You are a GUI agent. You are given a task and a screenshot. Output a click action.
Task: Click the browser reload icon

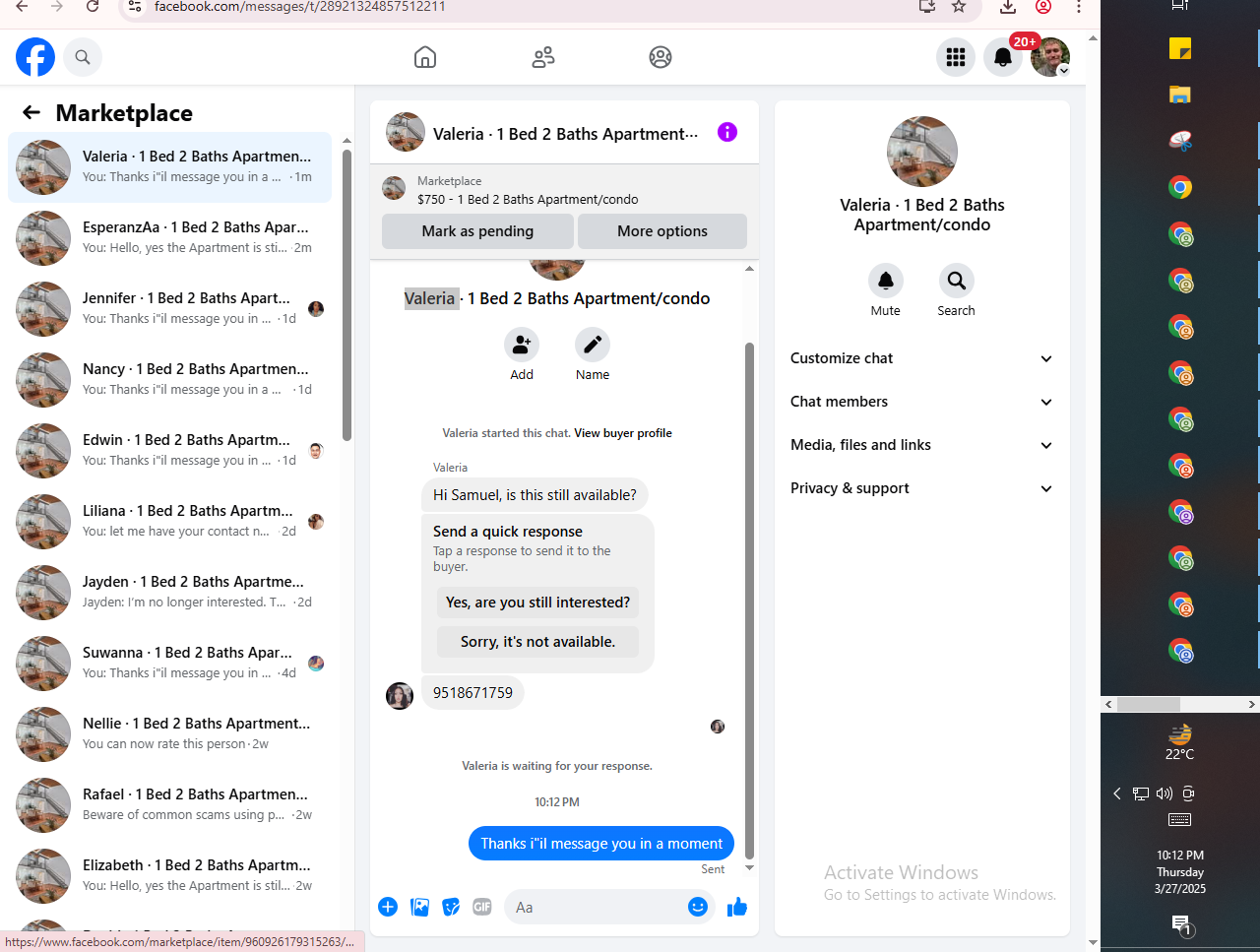tap(93, 7)
